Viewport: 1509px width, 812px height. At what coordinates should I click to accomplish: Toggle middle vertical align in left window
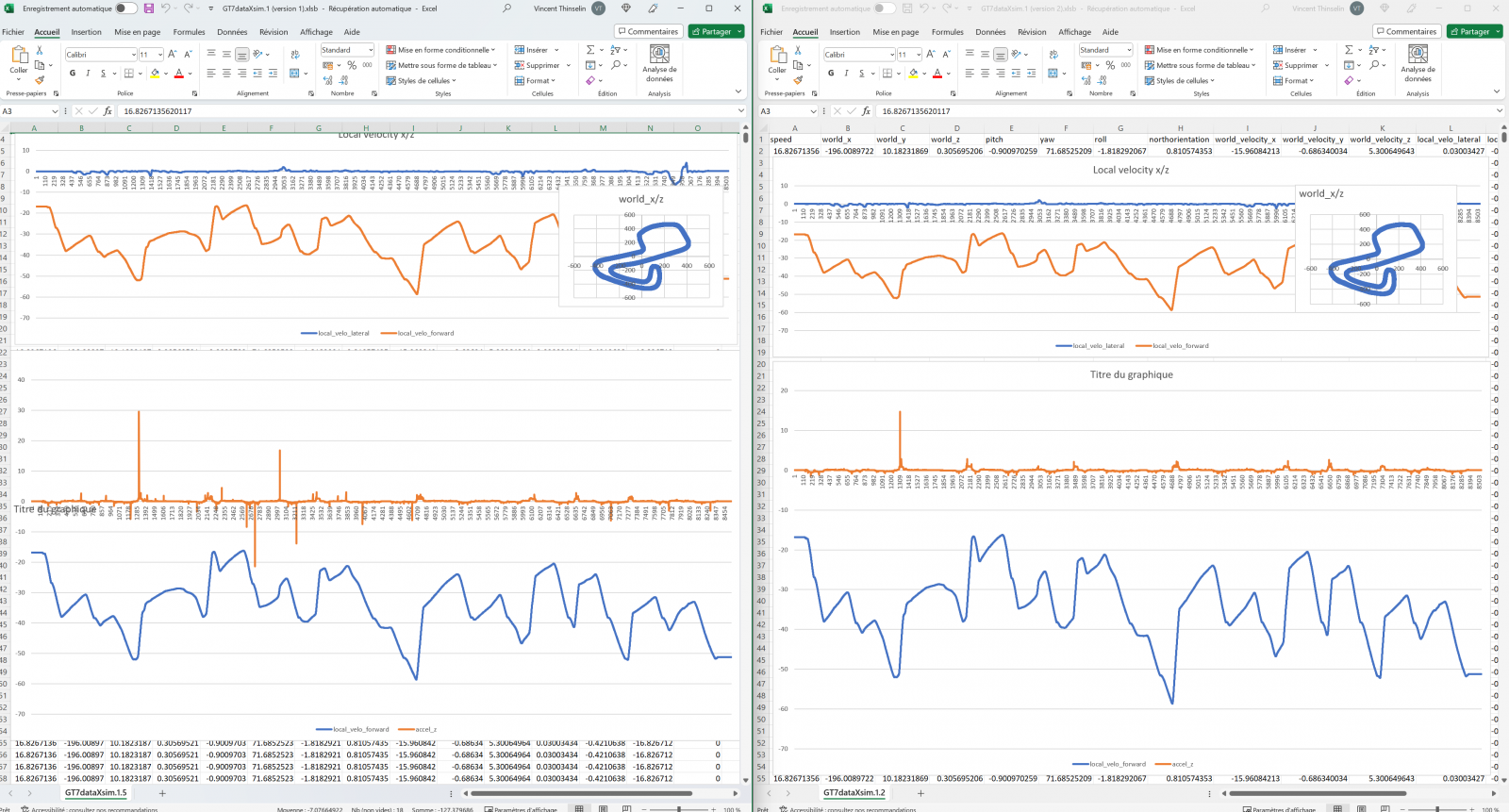coord(226,55)
